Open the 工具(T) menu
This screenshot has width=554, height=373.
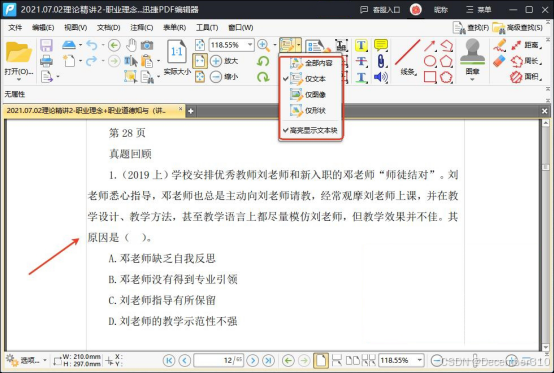(x=207, y=28)
